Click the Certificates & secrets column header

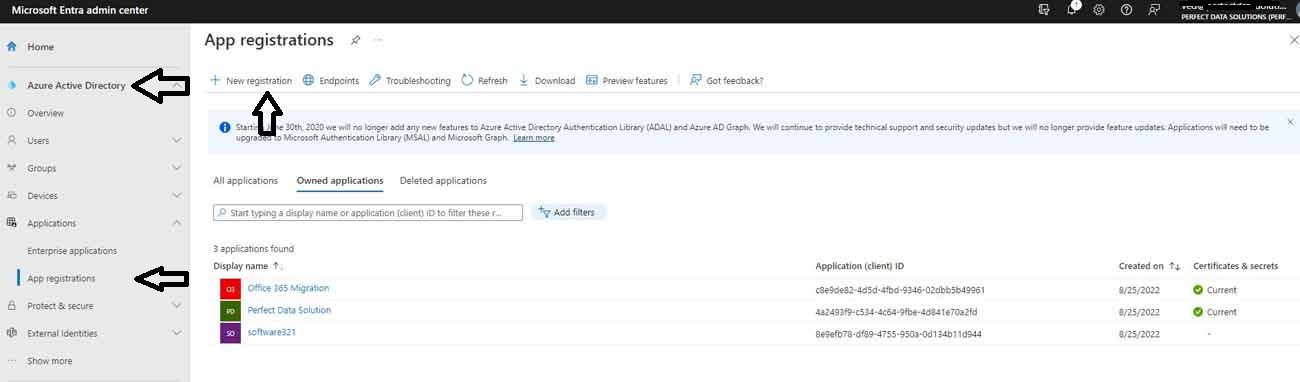click(1236, 266)
